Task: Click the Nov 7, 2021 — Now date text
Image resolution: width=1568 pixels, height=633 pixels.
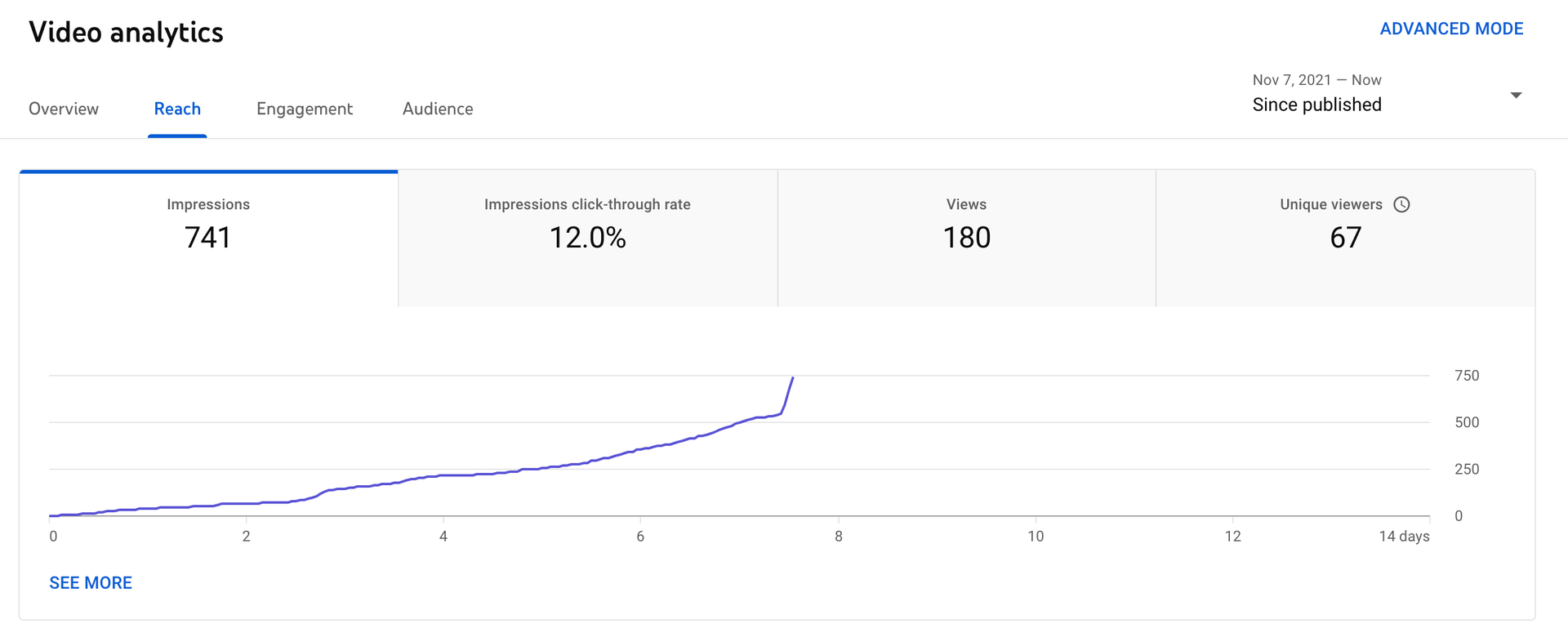Action: (x=1316, y=80)
